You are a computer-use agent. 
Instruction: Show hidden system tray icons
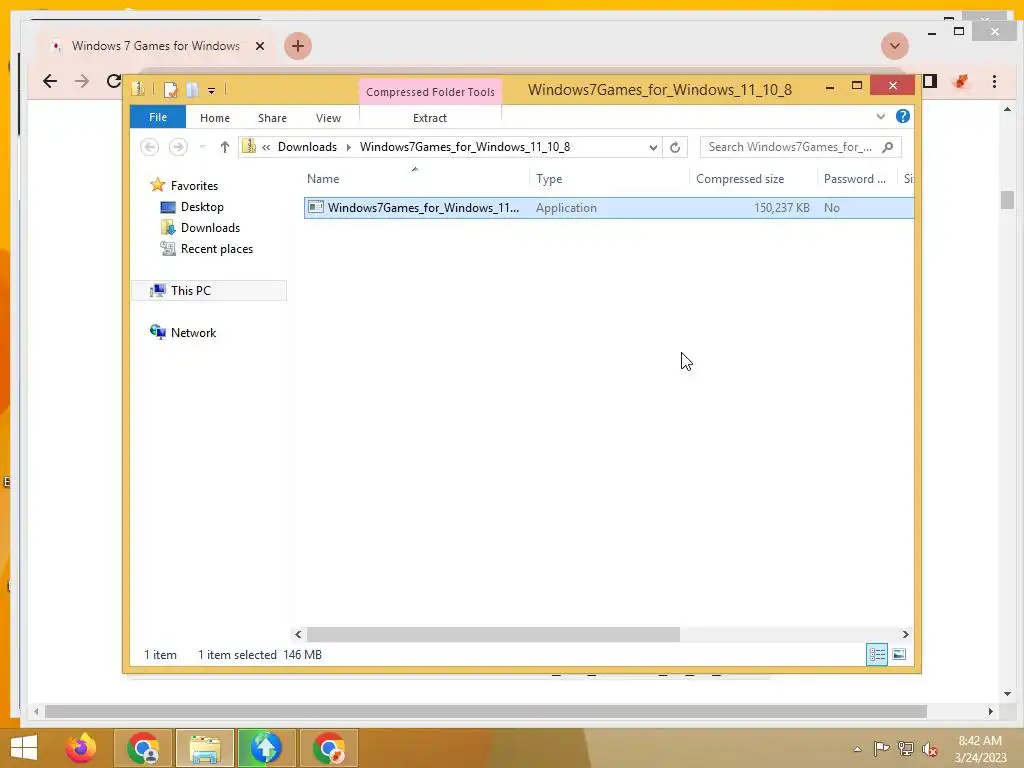(857, 749)
